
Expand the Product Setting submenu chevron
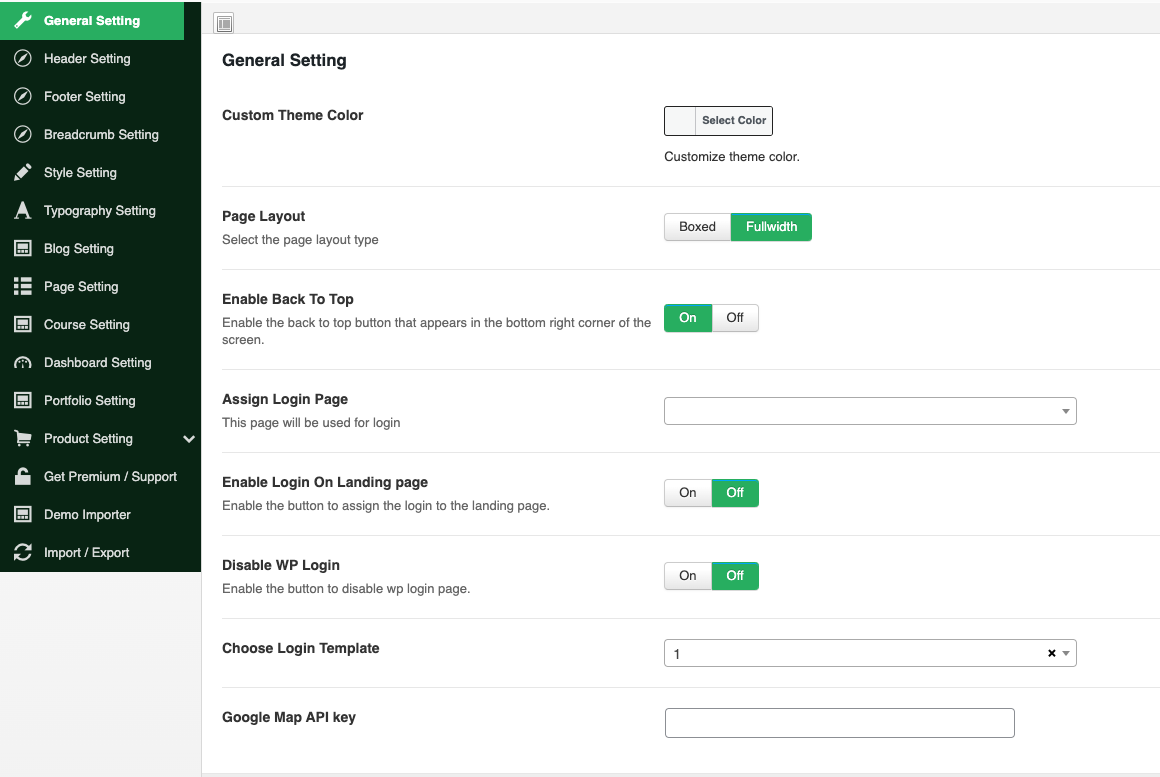[189, 439]
